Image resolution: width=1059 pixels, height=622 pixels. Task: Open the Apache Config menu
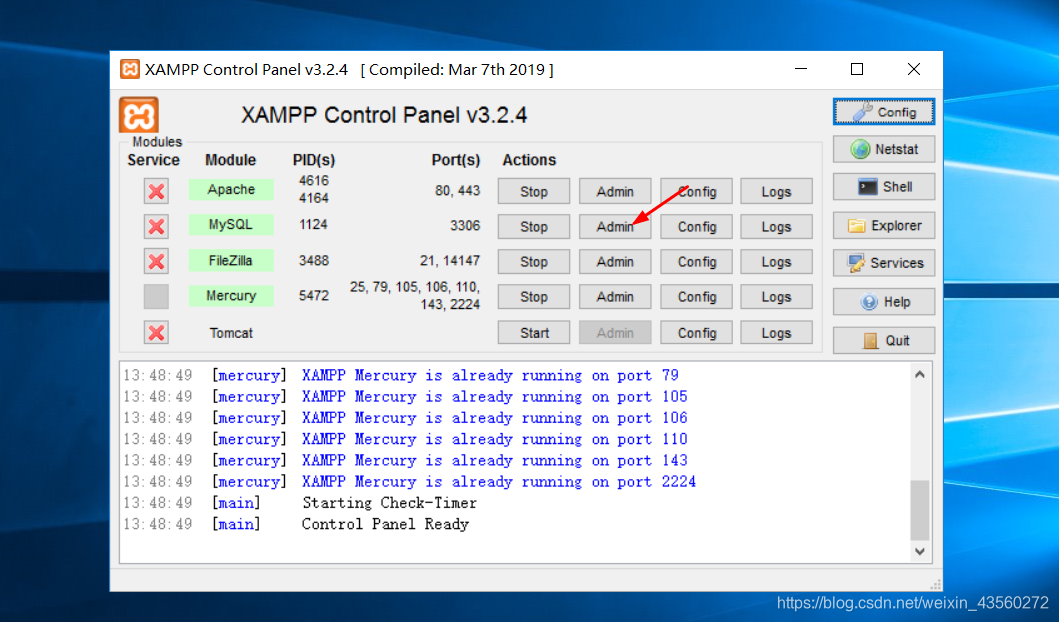(x=696, y=192)
